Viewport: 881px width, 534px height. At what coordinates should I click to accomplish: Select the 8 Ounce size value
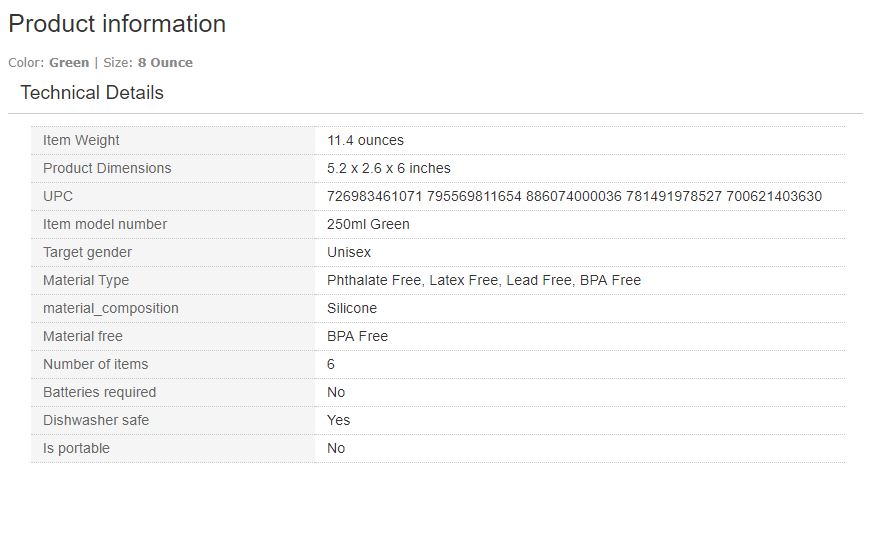165,63
